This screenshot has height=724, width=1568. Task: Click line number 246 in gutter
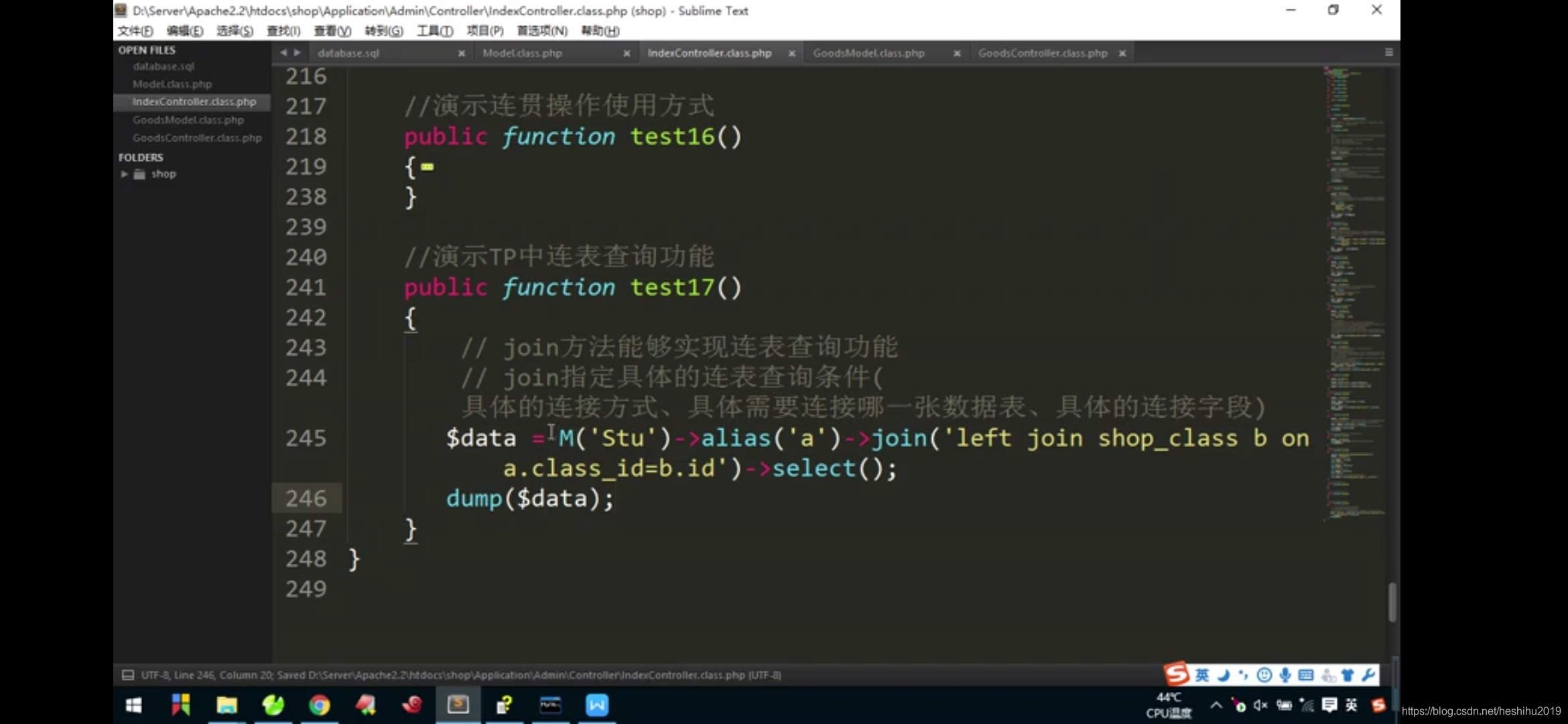[306, 498]
